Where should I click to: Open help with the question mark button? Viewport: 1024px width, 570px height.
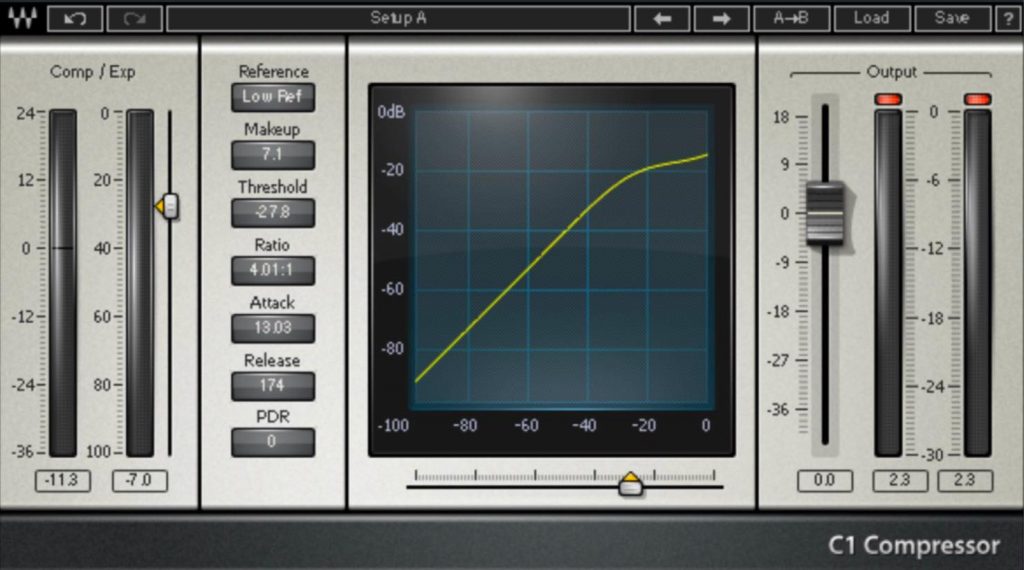[x=1008, y=18]
